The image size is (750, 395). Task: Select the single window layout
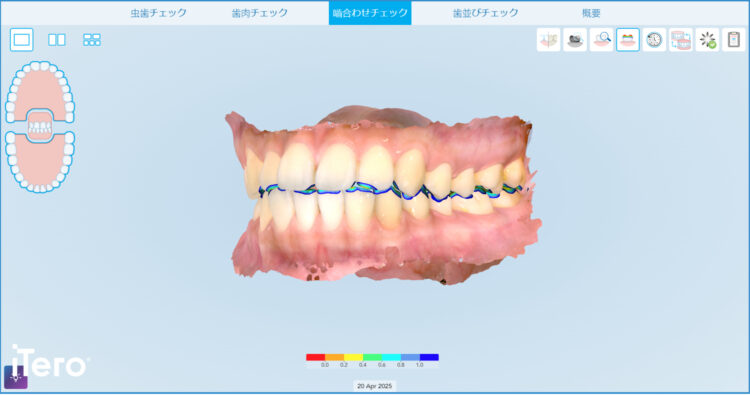[x=22, y=40]
